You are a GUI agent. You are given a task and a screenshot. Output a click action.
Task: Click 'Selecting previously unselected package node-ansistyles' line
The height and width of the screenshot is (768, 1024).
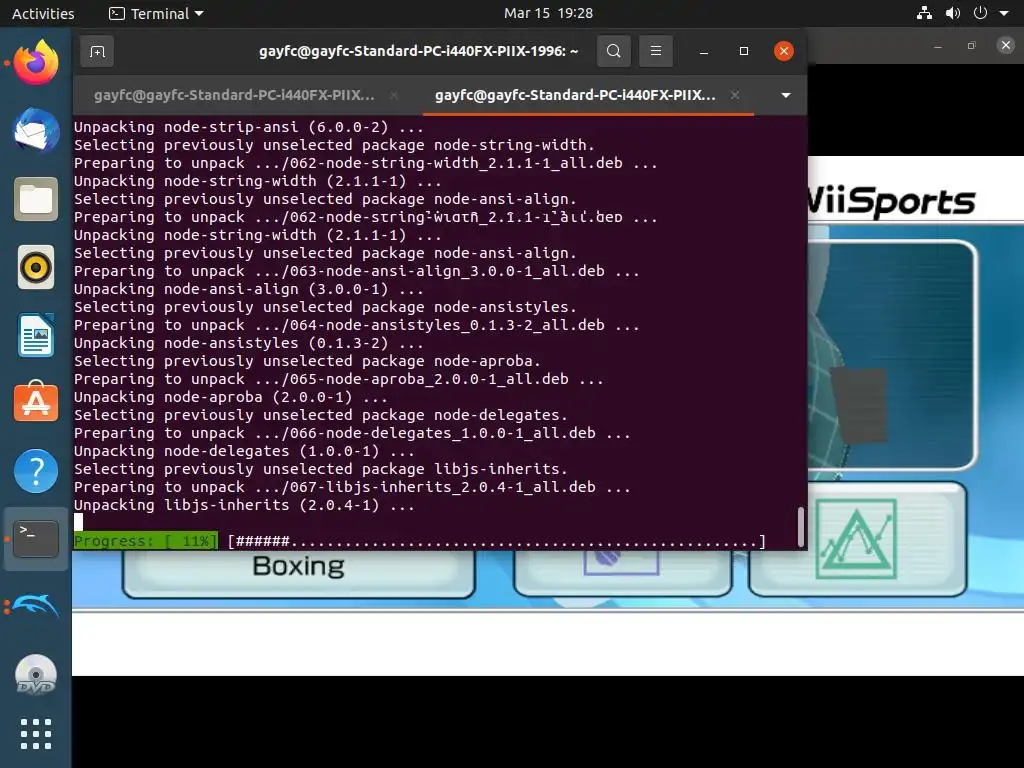325,307
